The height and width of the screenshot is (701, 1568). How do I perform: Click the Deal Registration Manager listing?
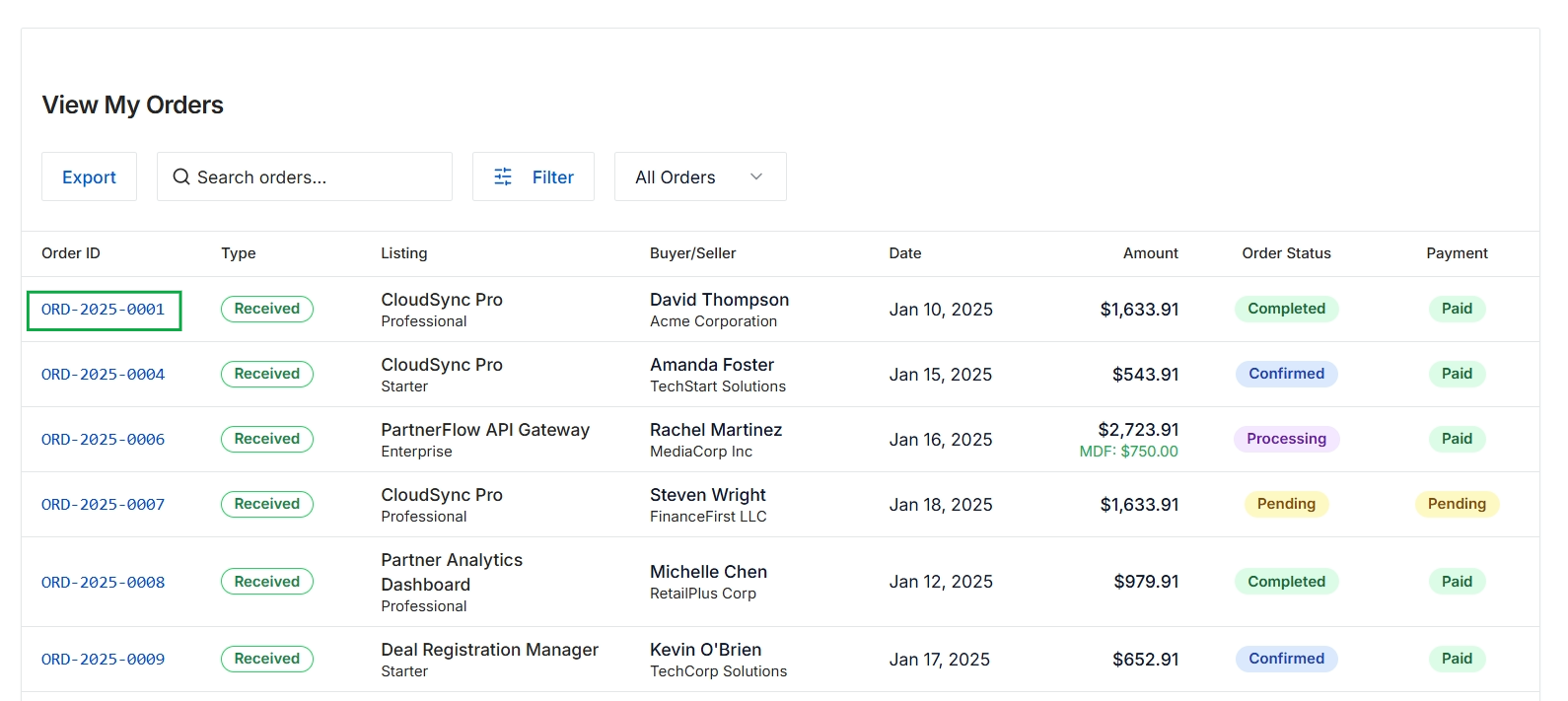click(489, 650)
